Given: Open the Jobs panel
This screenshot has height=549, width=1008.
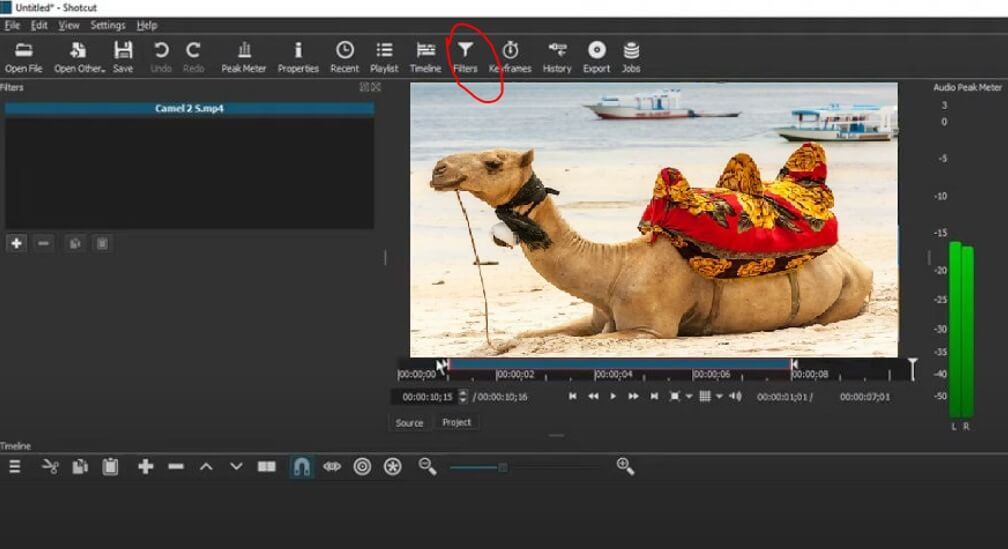Looking at the screenshot, I should point(631,57).
